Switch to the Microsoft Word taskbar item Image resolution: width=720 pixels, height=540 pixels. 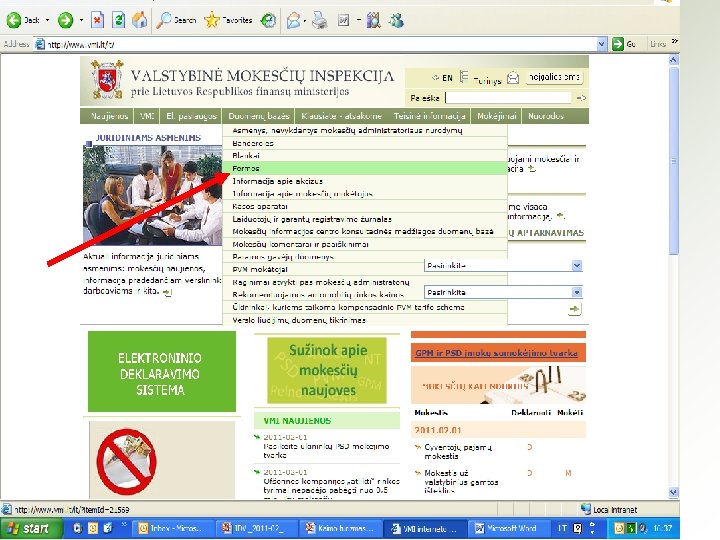(510, 529)
